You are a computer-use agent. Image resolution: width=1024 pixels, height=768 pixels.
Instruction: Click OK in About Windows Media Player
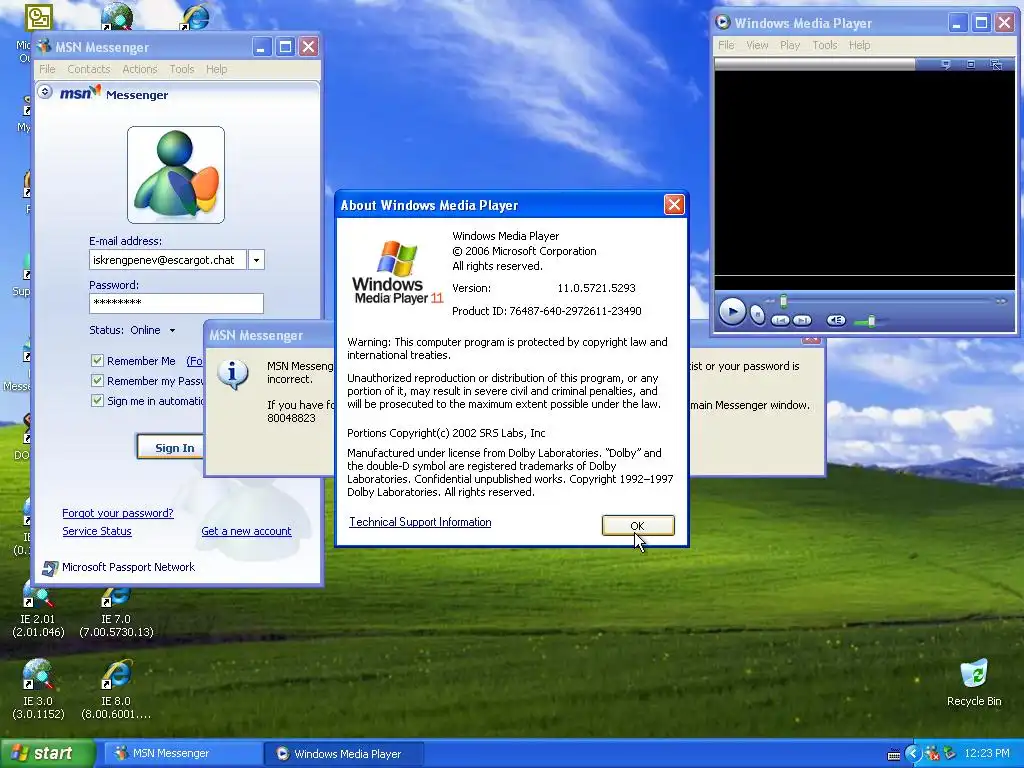[637, 526]
